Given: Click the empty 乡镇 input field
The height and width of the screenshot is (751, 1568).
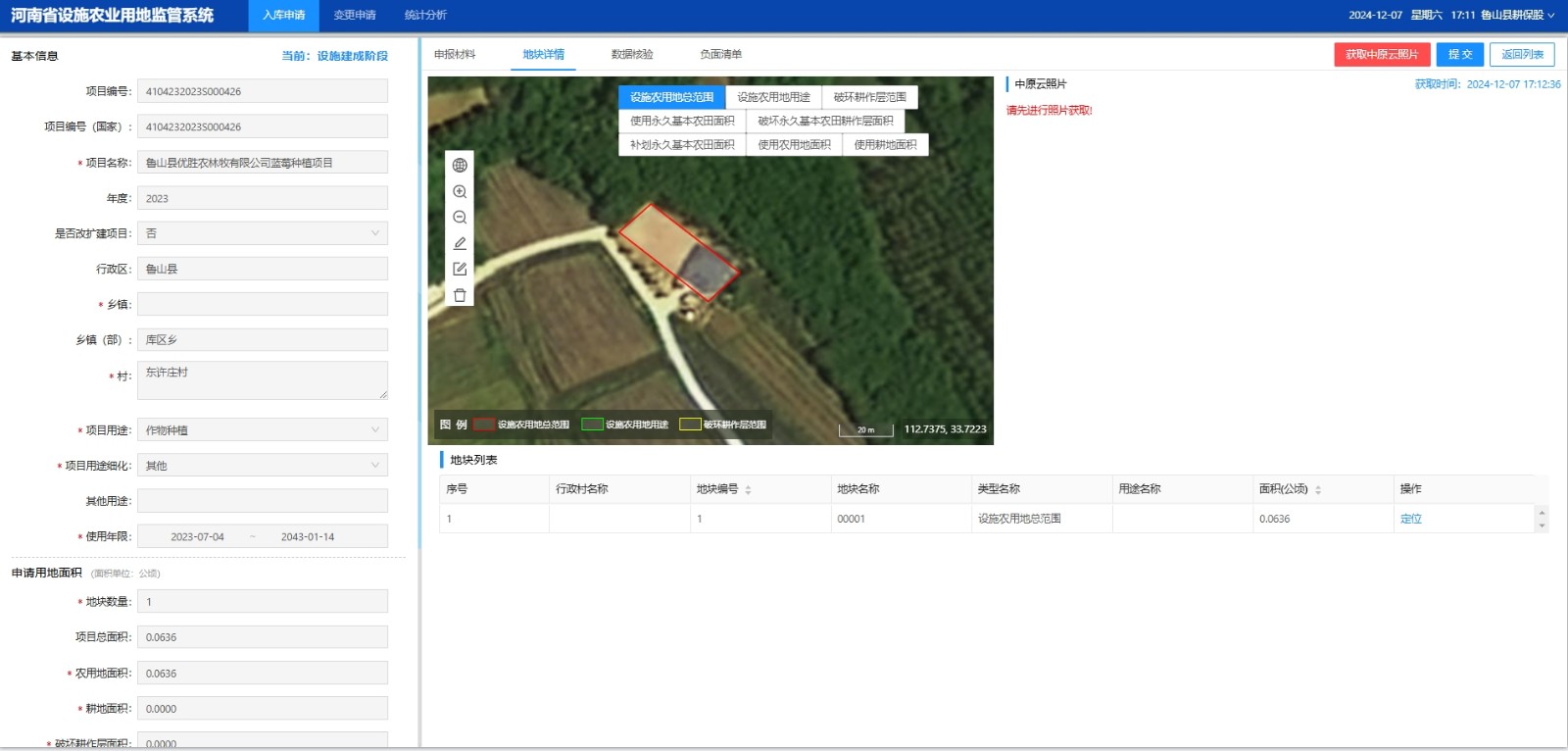Looking at the screenshot, I should tap(263, 304).
